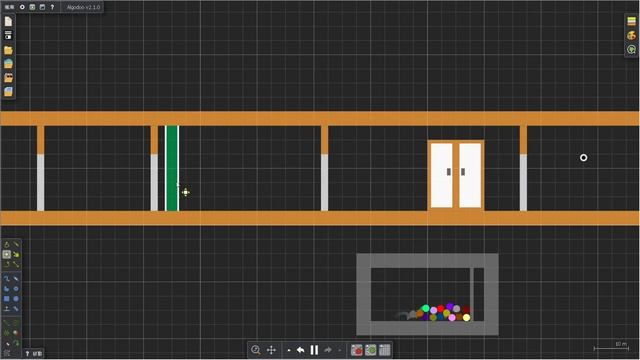This screenshot has height=360, width=640.
Task: Select the highlighted Move tool
Action: 7,254
